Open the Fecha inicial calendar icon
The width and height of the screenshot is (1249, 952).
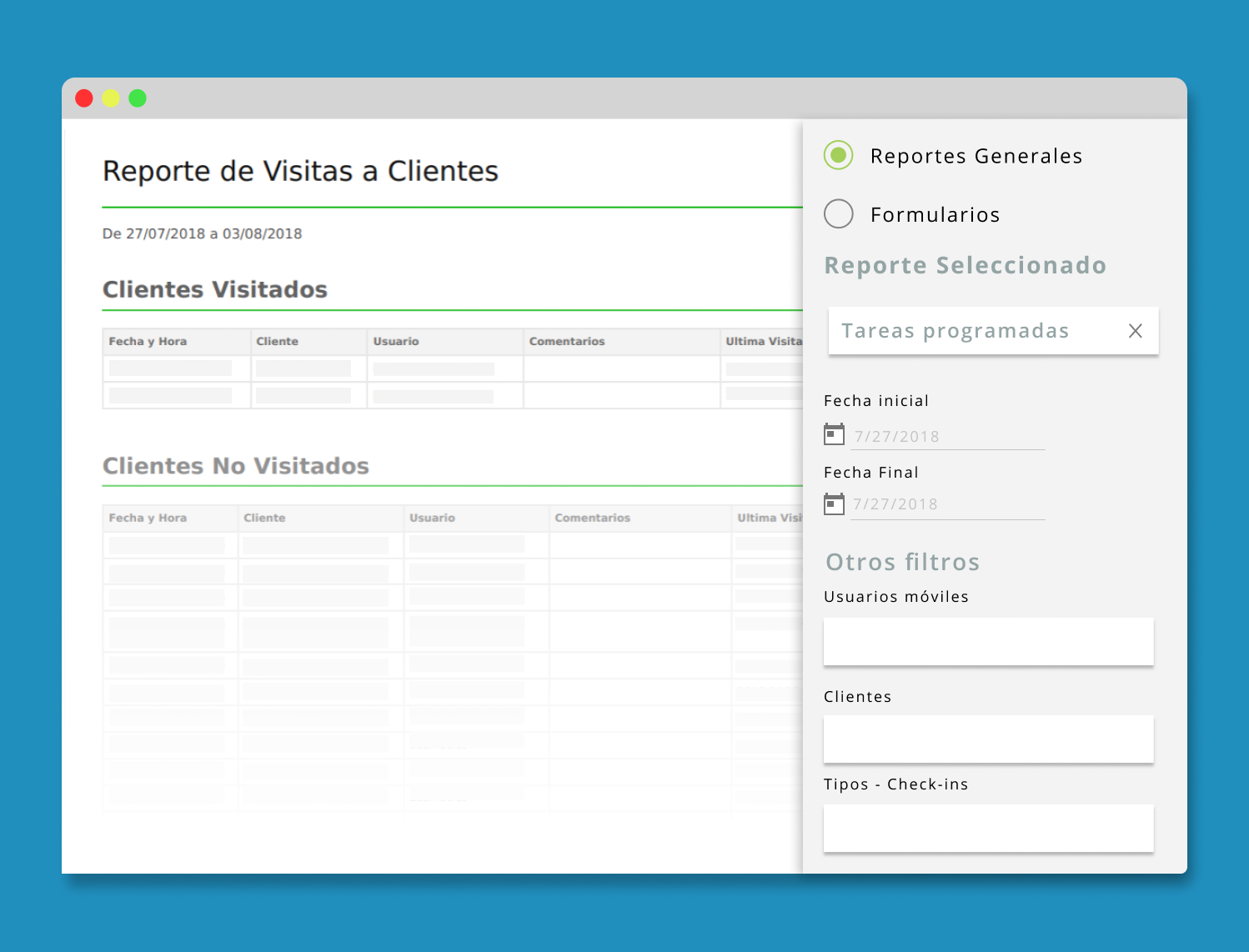(x=834, y=434)
